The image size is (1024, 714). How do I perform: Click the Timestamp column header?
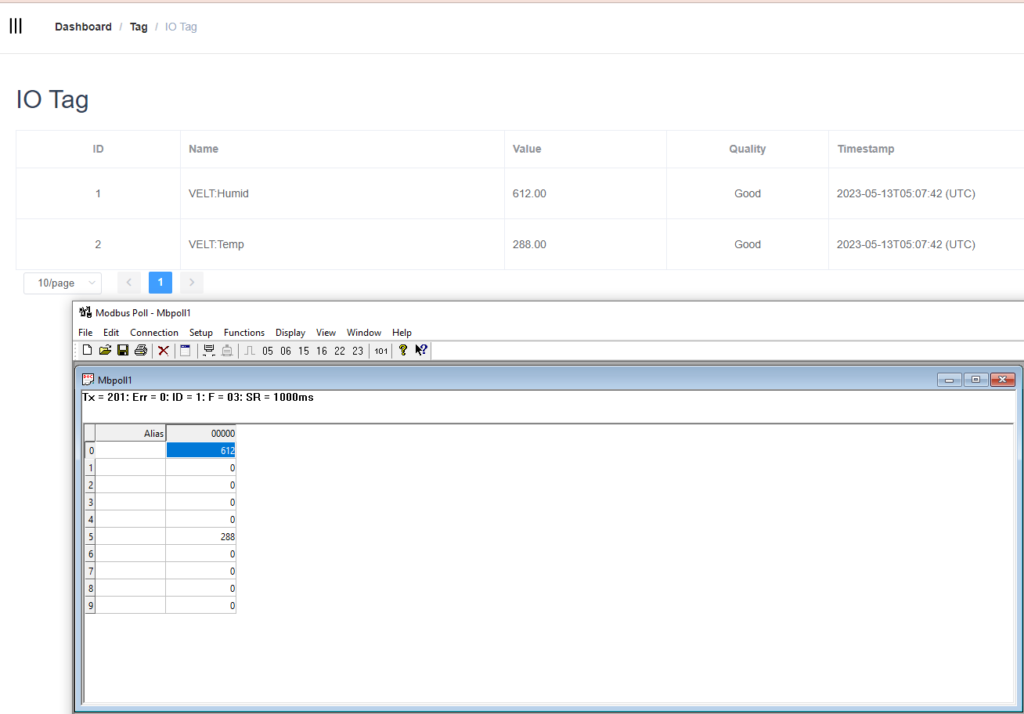tap(865, 149)
